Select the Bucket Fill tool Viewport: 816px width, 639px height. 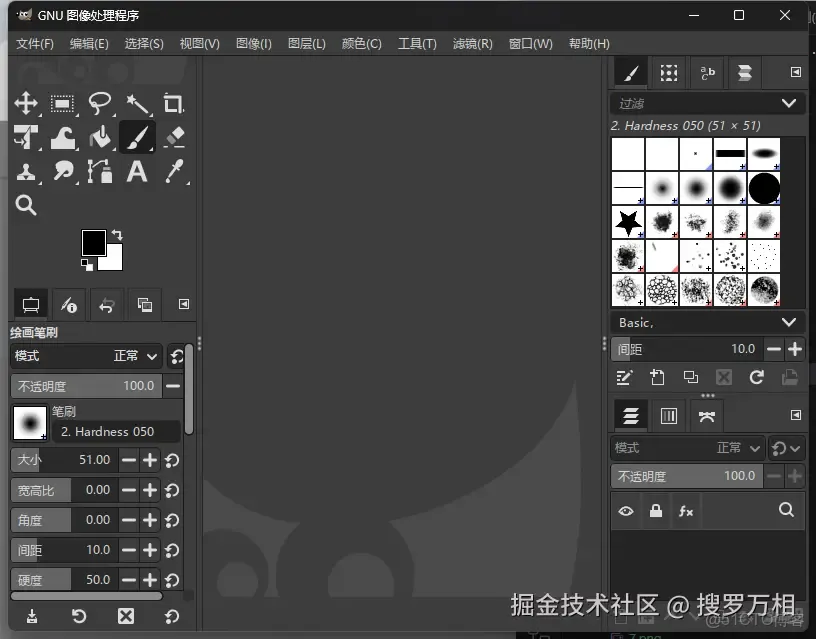[100, 137]
